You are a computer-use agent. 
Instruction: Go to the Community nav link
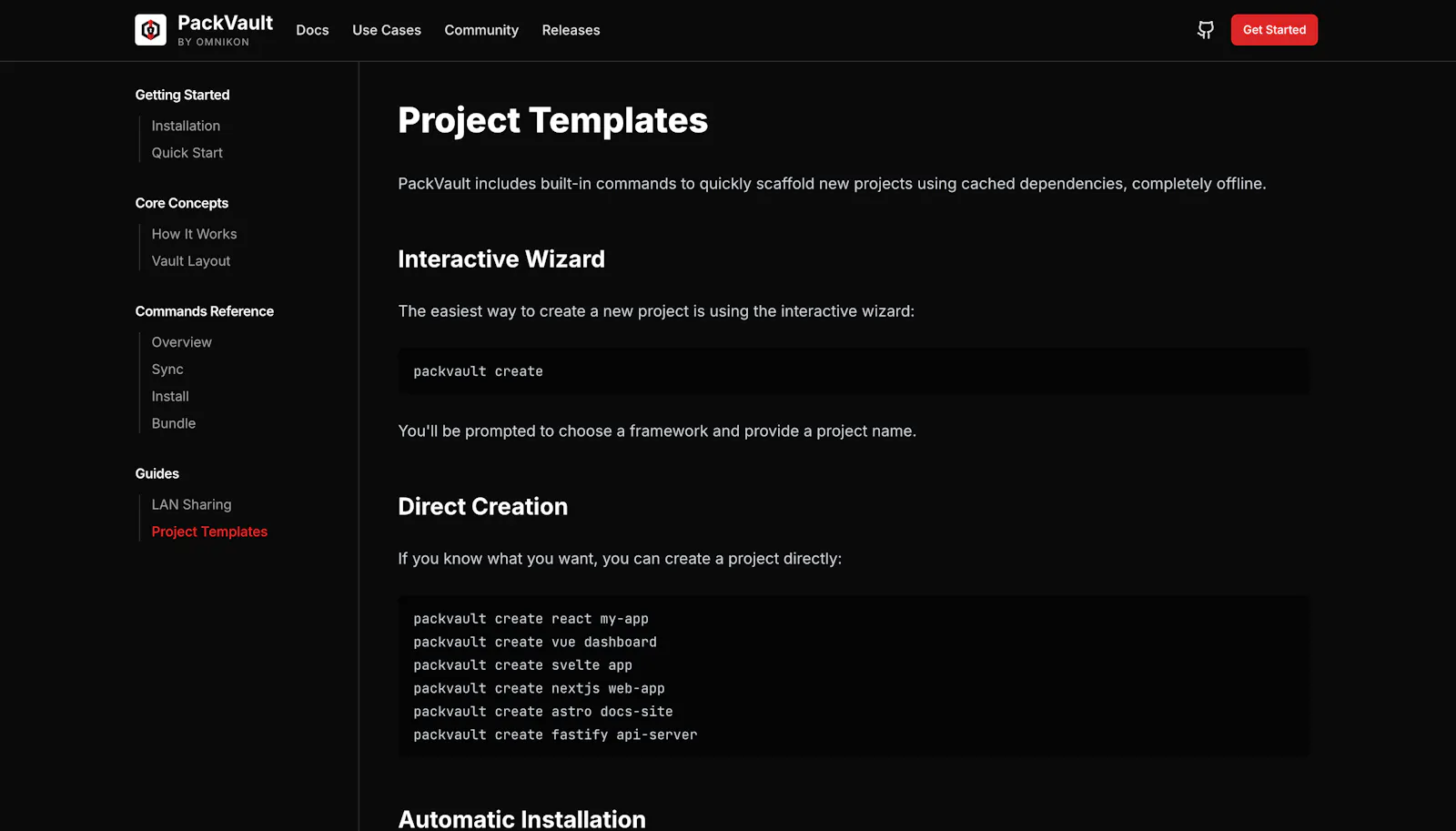(481, 30)
